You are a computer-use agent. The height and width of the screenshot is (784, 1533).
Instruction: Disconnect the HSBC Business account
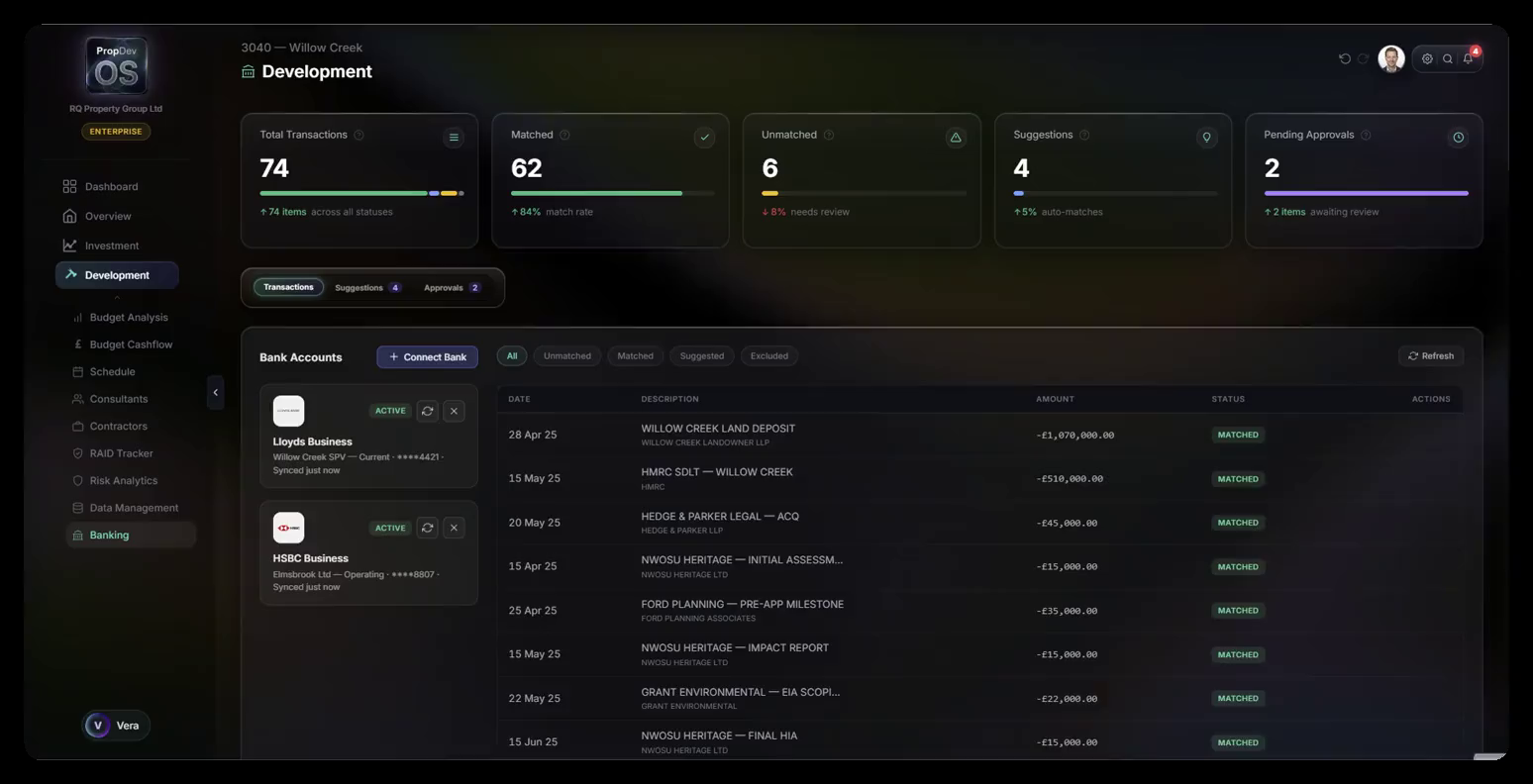[454, 528]
